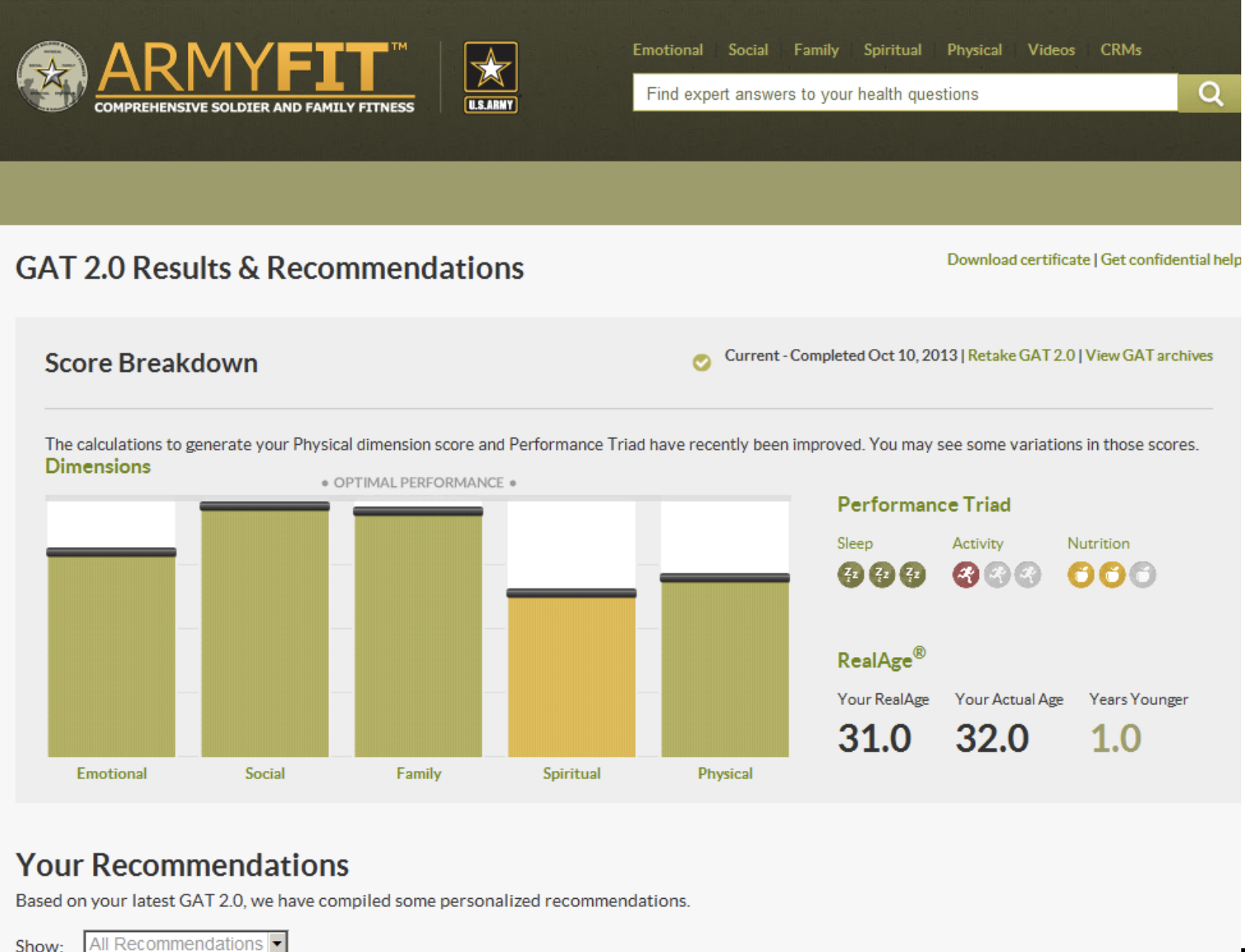Click the search magnifier button
This screenshot has height=952, width=1245.
[1210, 93]
